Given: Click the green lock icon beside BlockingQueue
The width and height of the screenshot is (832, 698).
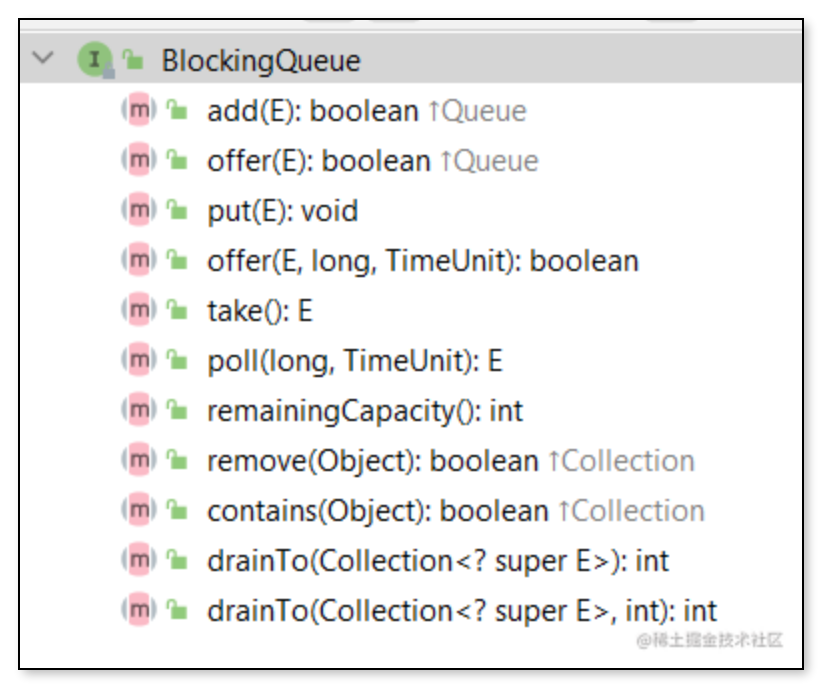Looking at the screenshot, I should coord(132,60).
